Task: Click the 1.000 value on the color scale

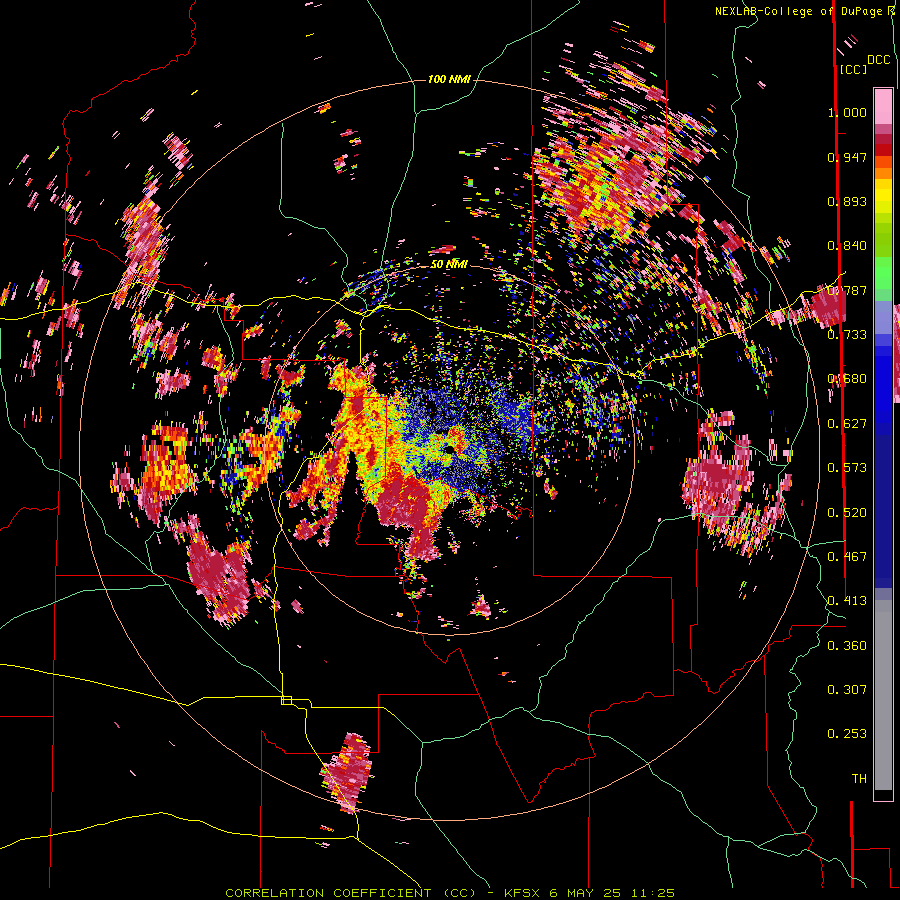Action: [847, 112]
